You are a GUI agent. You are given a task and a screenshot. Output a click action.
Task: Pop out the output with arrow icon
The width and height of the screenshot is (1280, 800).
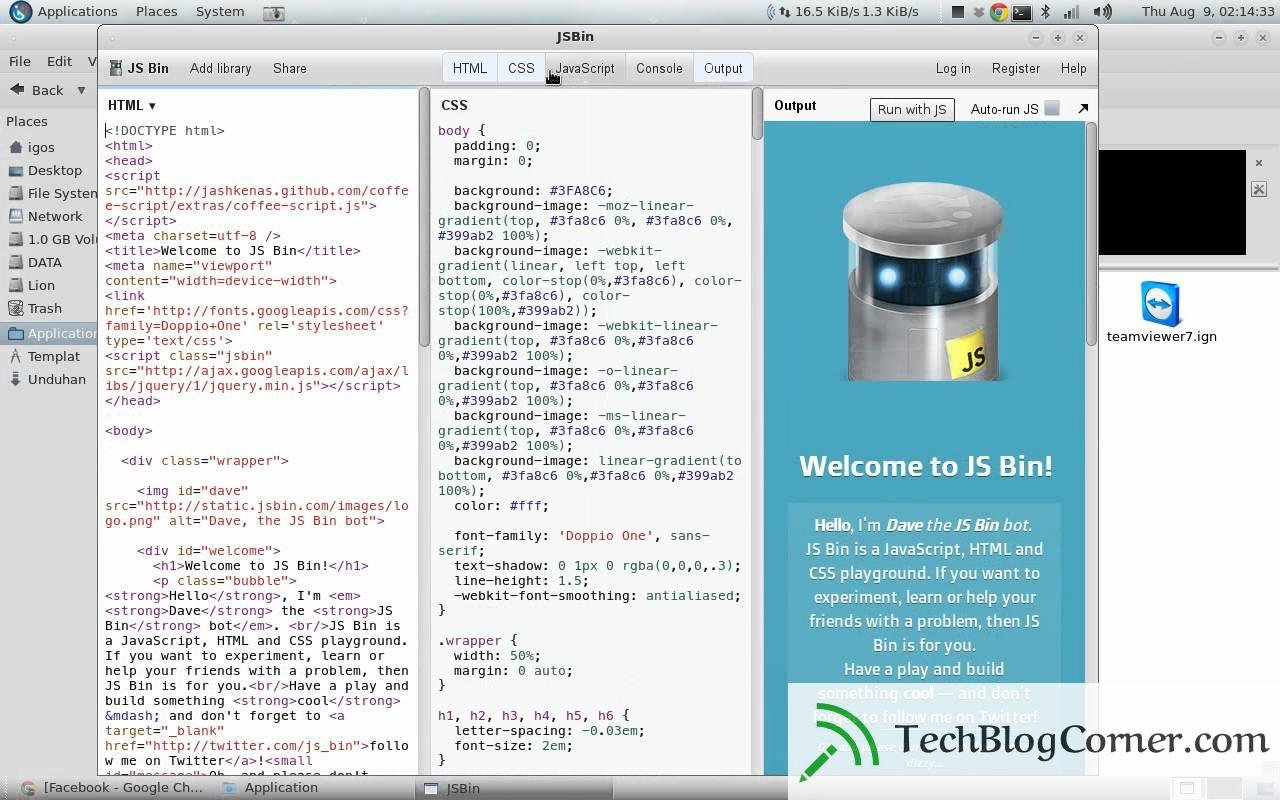(1083, 108)
